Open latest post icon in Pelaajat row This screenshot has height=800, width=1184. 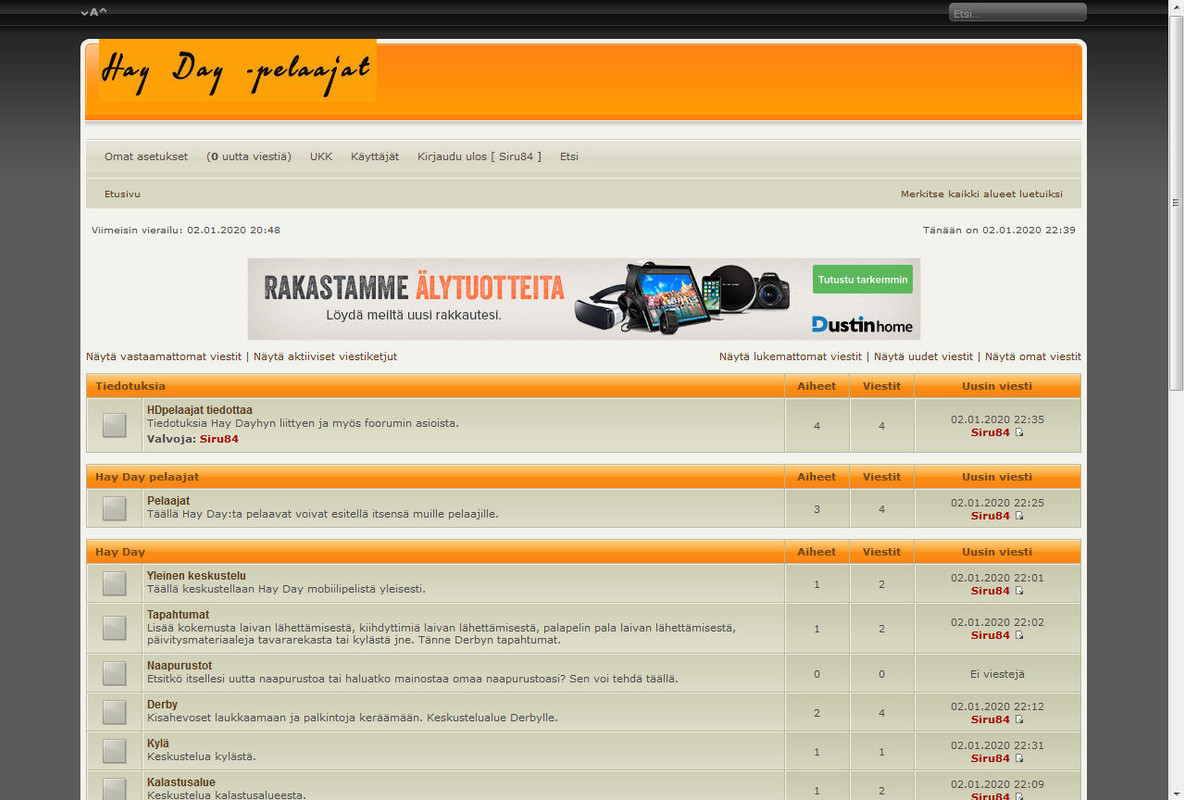(x=1019, y=516)
